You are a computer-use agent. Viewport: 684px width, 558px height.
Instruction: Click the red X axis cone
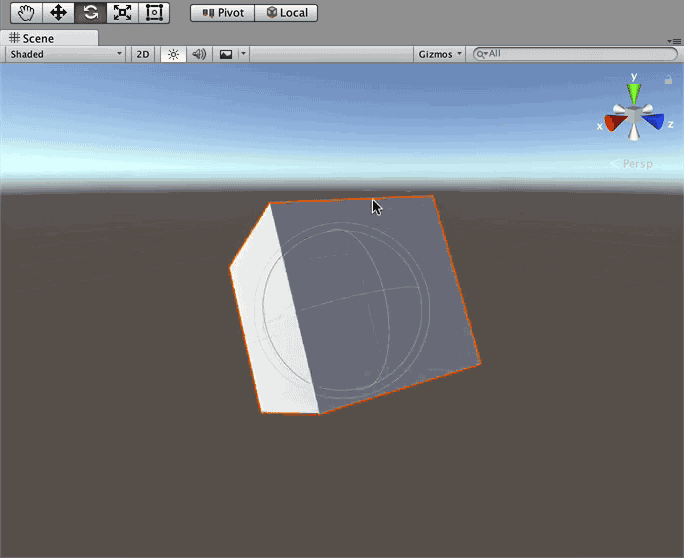[615, 123]
